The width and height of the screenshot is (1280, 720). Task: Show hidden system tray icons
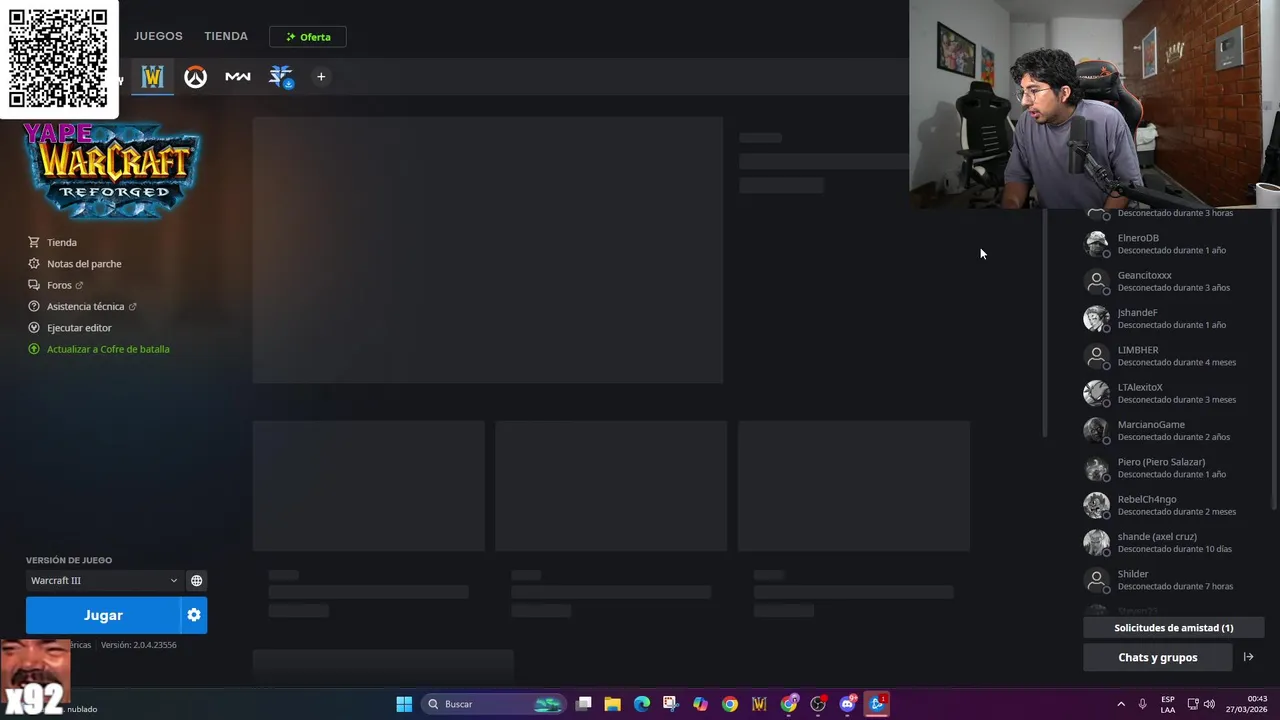click(x=1121, y=704)
